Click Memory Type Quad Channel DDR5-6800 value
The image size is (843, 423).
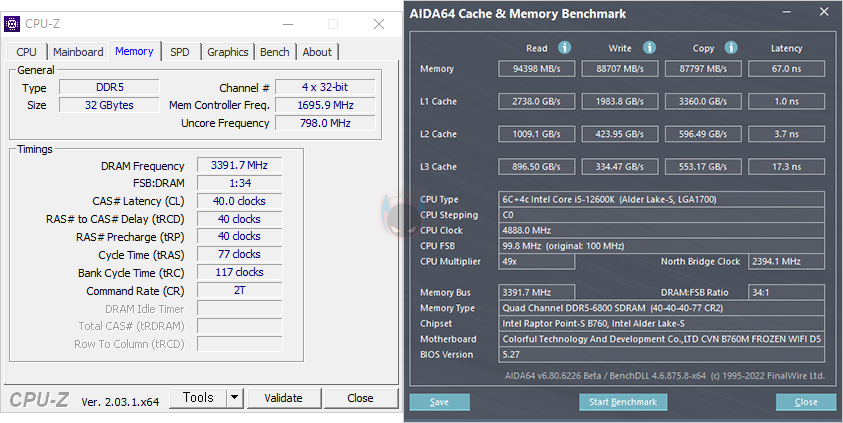[662, 308]
